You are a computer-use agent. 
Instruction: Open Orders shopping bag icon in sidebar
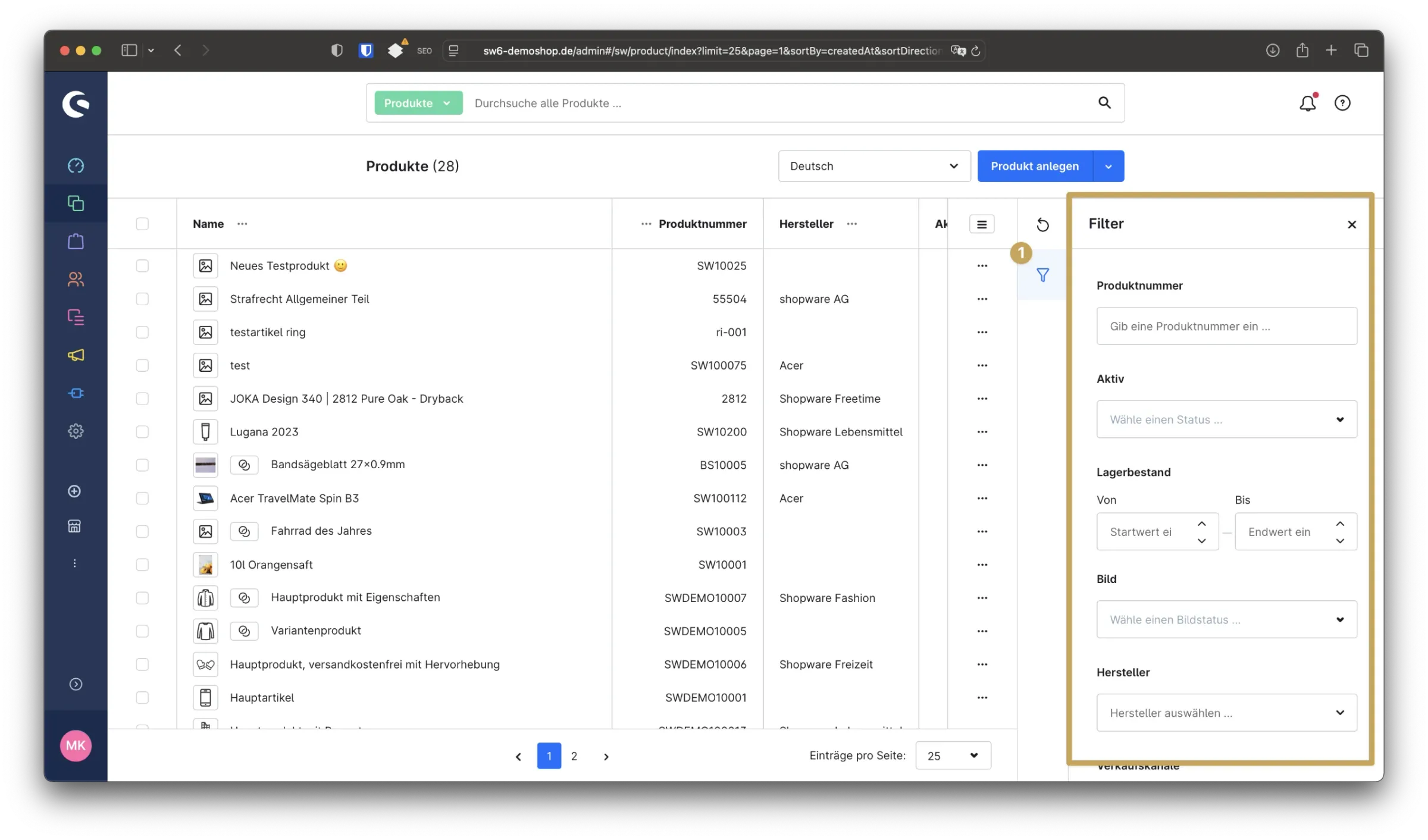pyautogui.click(x=76, y=241)
